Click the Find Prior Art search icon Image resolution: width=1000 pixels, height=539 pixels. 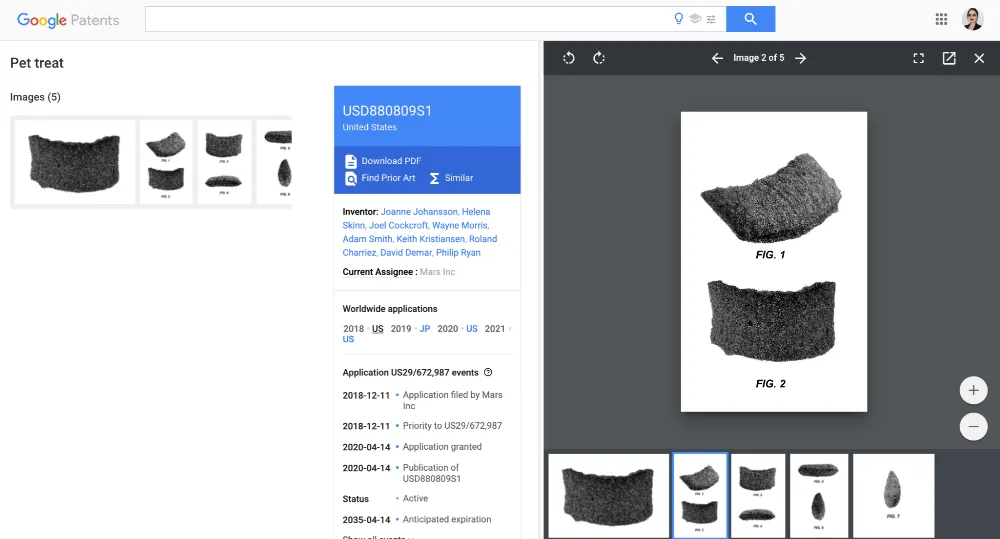click(x=351, y=179)
